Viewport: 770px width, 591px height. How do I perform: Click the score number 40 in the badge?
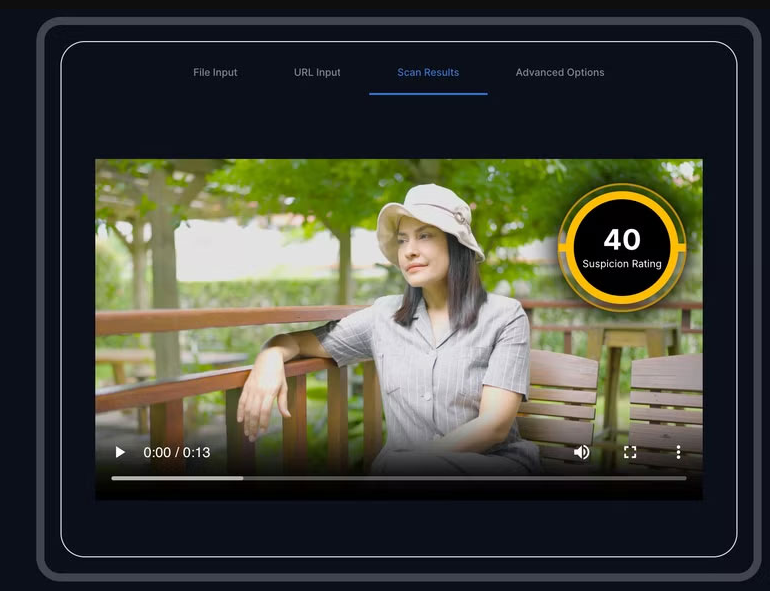pyautogui.click(x=622, y=240)
